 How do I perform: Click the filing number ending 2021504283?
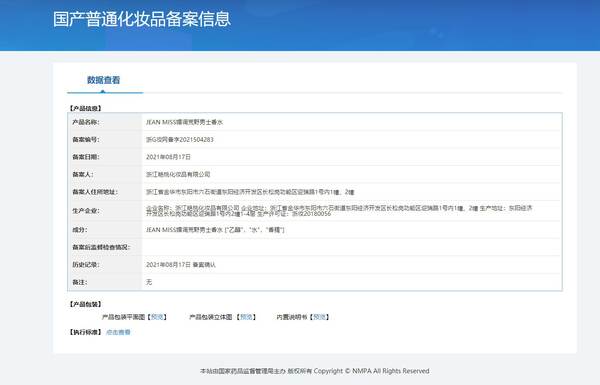coord(179,140)
